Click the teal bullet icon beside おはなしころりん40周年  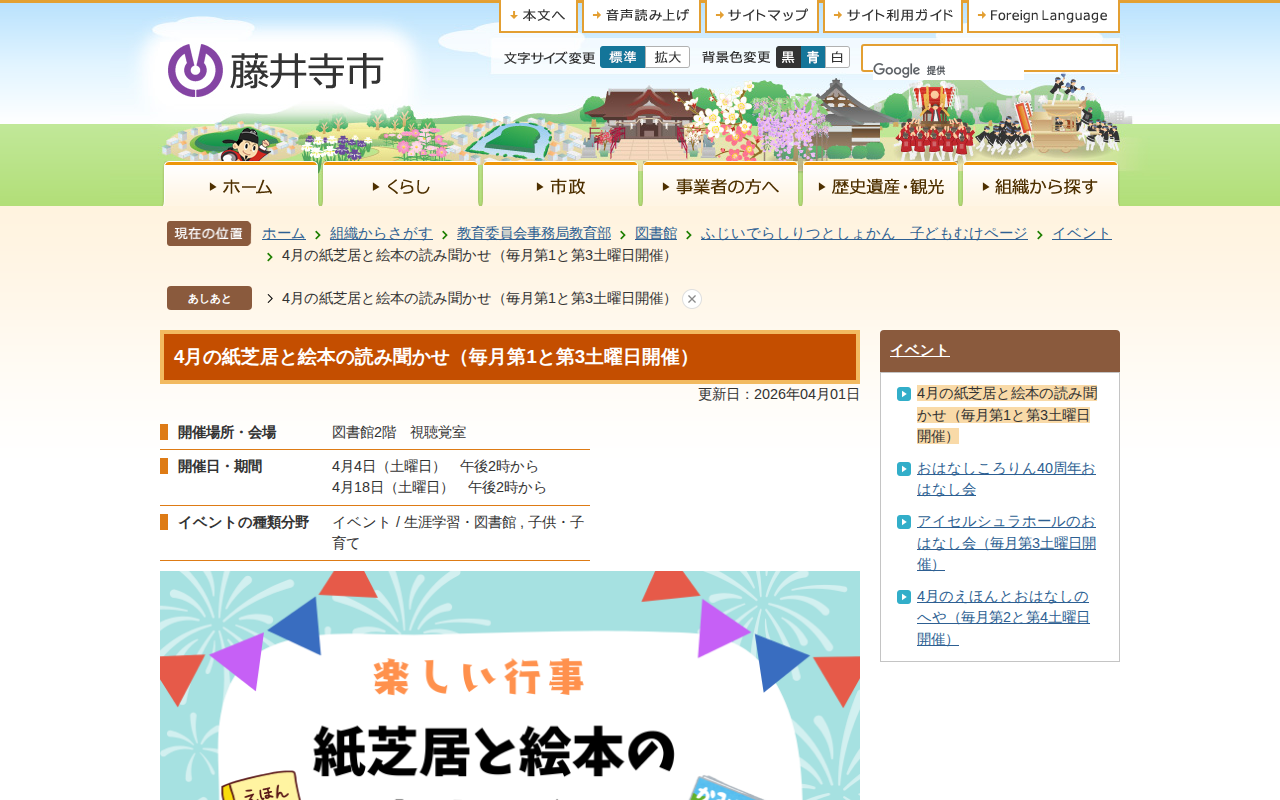(x=904, y=468)
